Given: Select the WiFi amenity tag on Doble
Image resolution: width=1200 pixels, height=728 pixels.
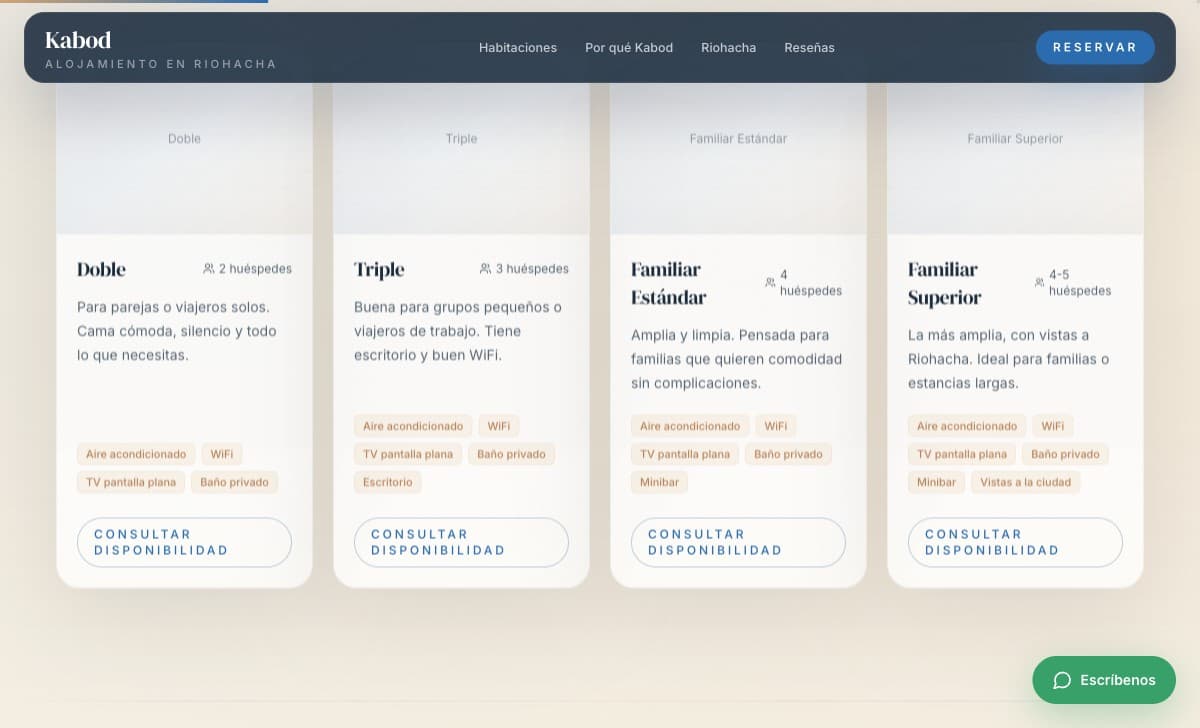Looking at the screenshot, I should coord(221,454).
